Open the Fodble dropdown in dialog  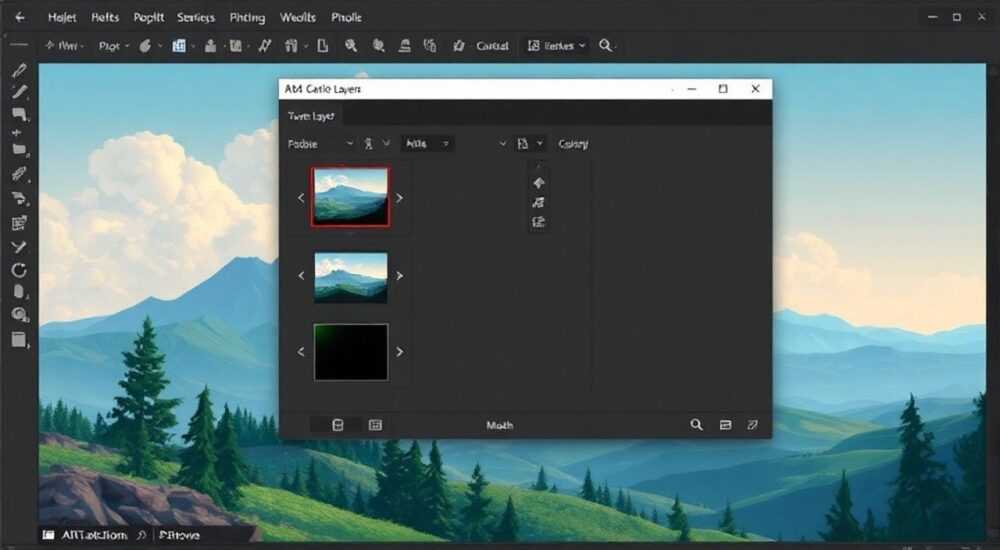(x=320, y=144)
